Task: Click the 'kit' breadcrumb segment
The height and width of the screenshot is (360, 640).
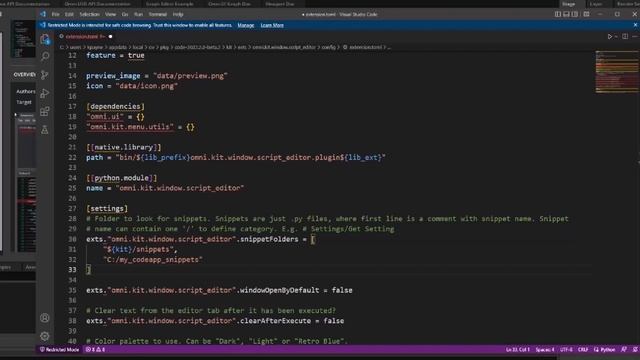Action: pos(229,47)
